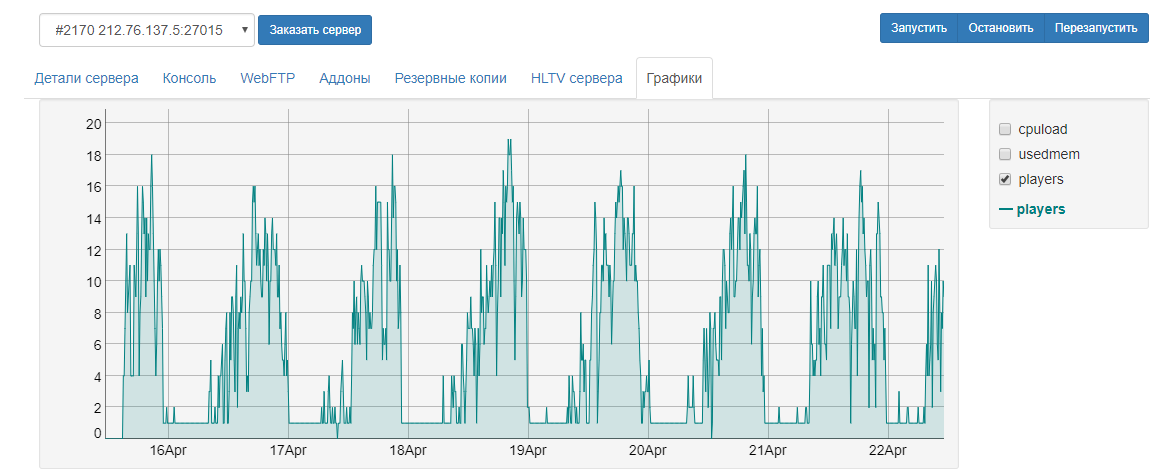1150x470 pixels.
Task: Enable the usedmem checkbox
Action: point(1005,155)
